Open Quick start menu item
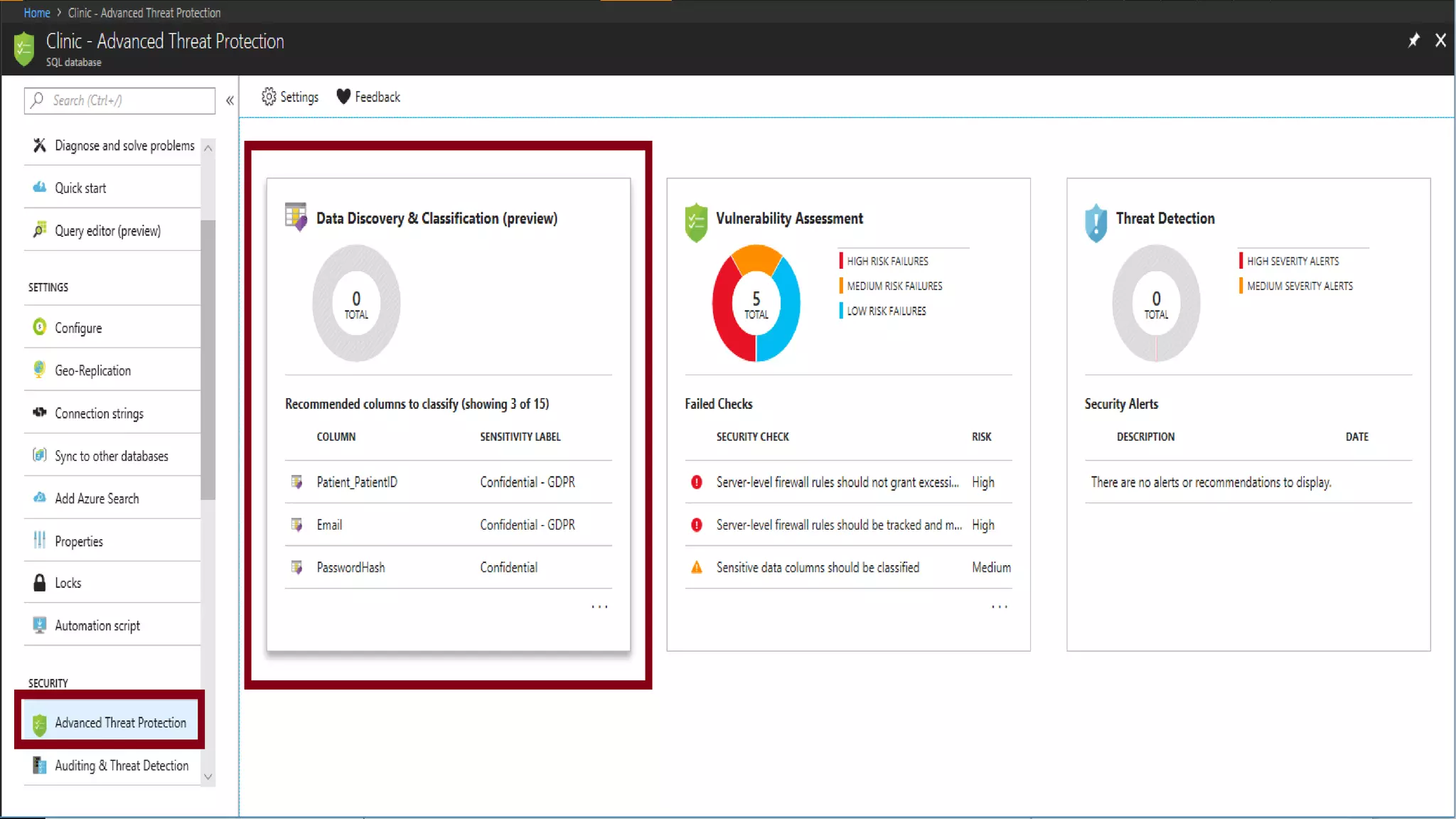 112,188
